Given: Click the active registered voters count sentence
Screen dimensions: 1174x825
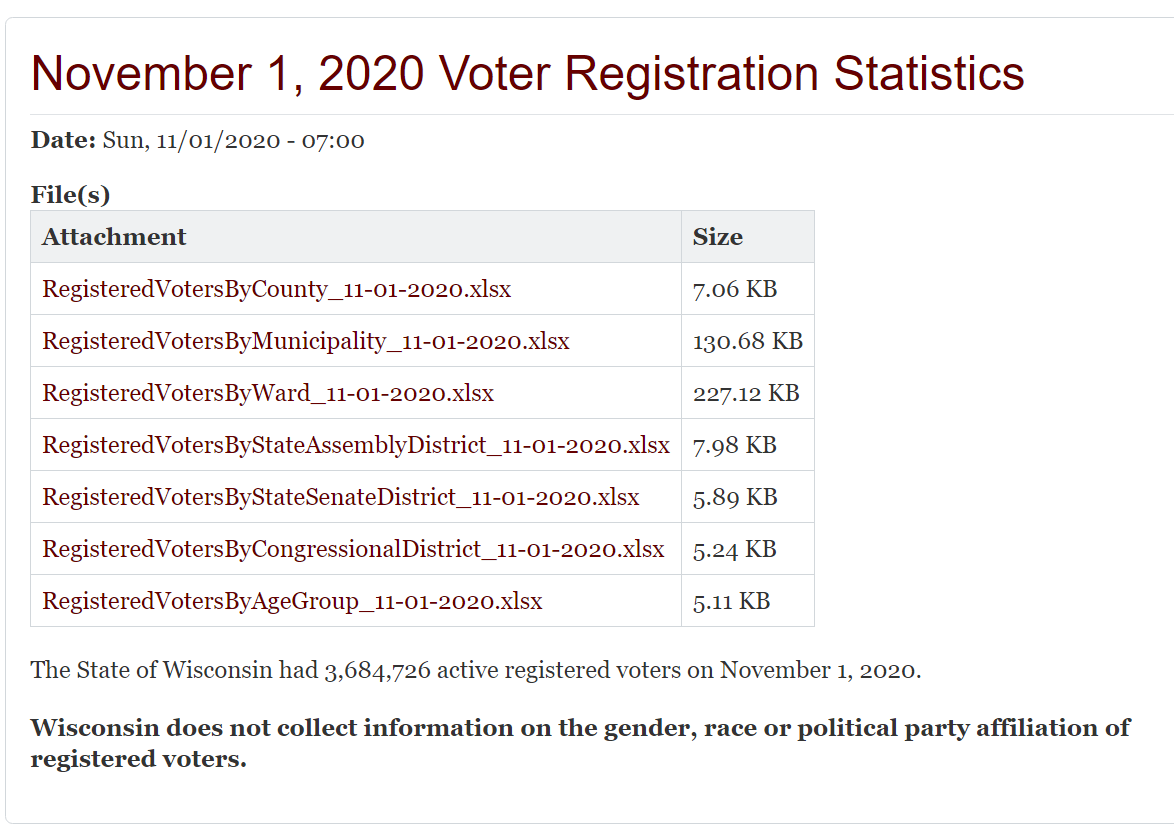Looking at the screenshot, I should [x=475, y=670].
